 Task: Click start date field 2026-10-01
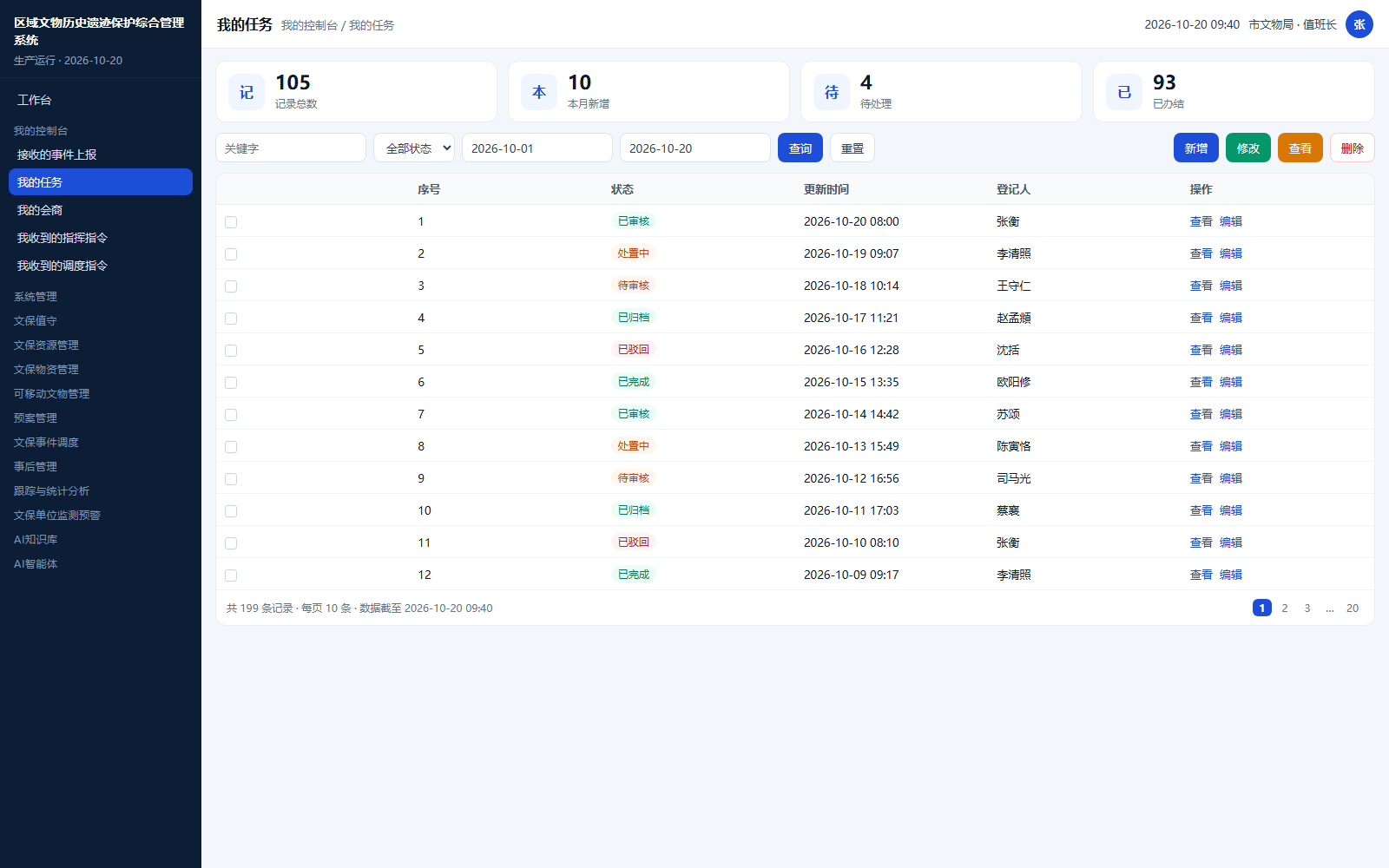click(x=537, y=148)
